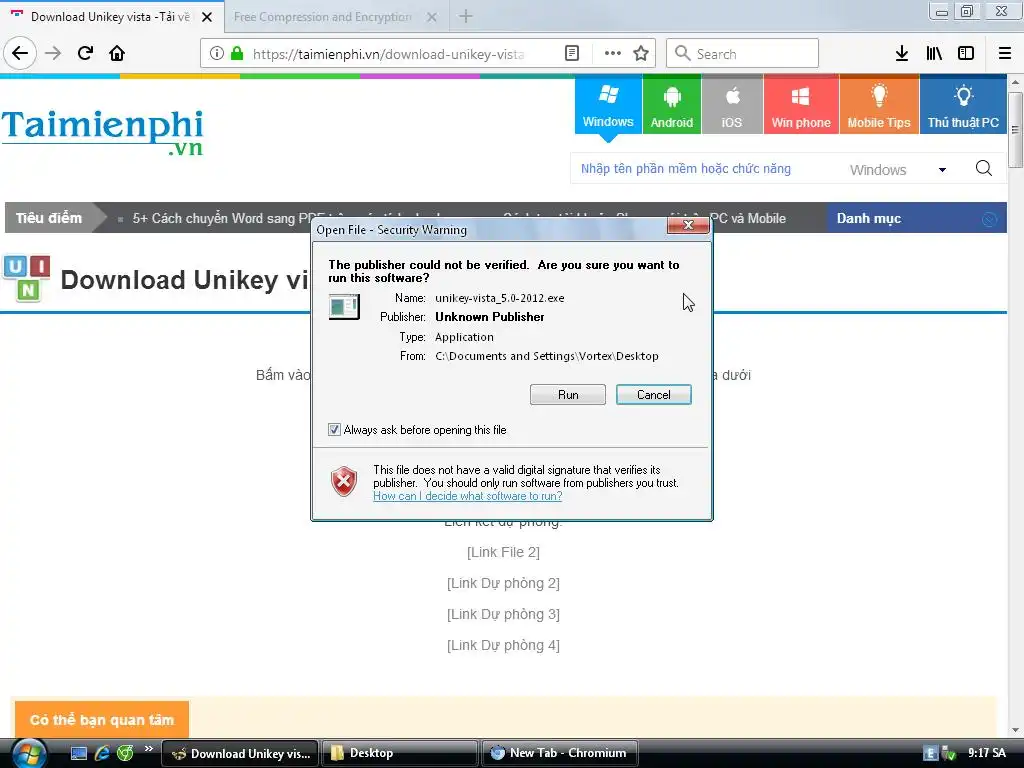1024x768 pixels.
Task: Reload the page with the refresh icon
Action: coord(85,54)
